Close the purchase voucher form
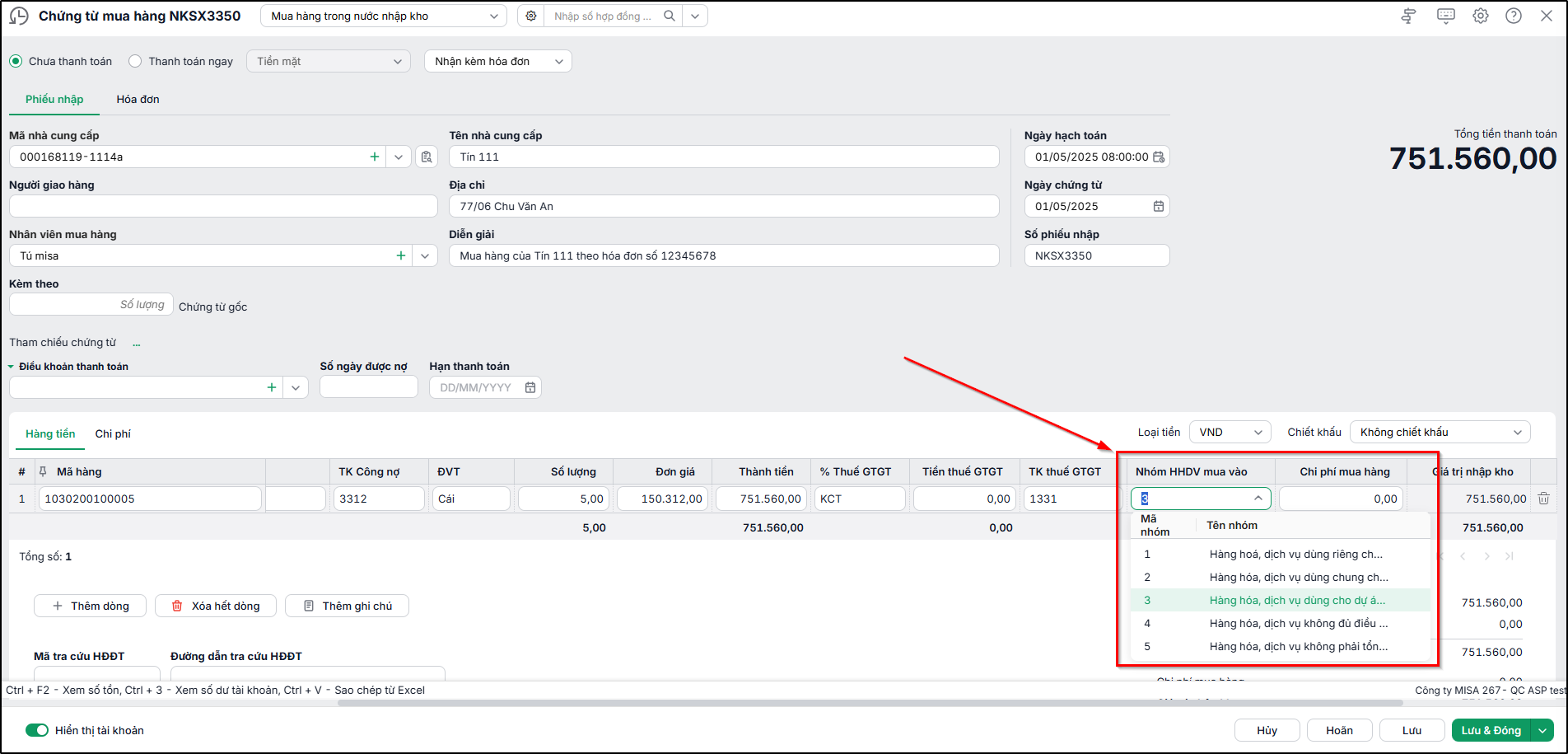Viewport: 1568px width, 754px height. pos(1547,16)
